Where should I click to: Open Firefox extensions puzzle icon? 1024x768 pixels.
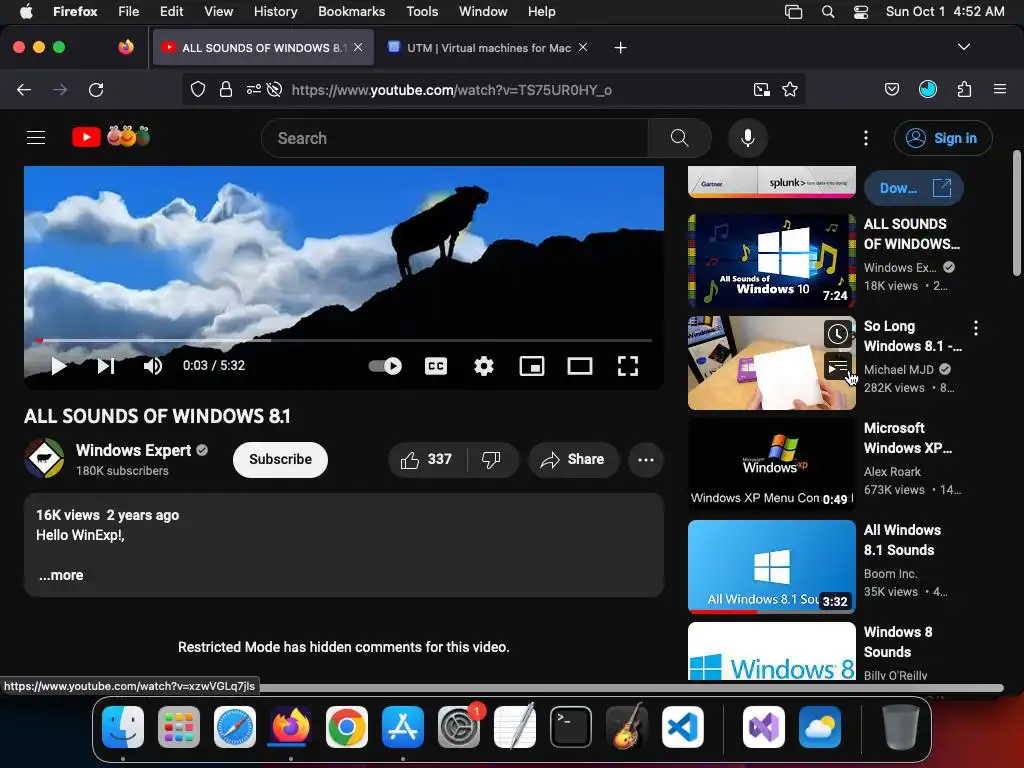(965, 89)
